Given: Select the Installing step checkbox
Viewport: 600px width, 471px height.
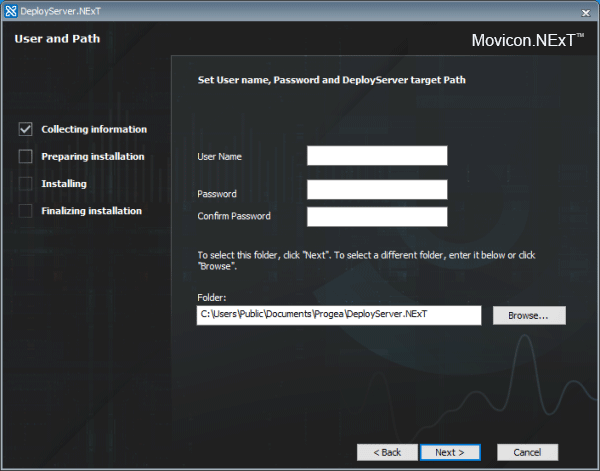Looking at the screenshot, I should [26, 184].
